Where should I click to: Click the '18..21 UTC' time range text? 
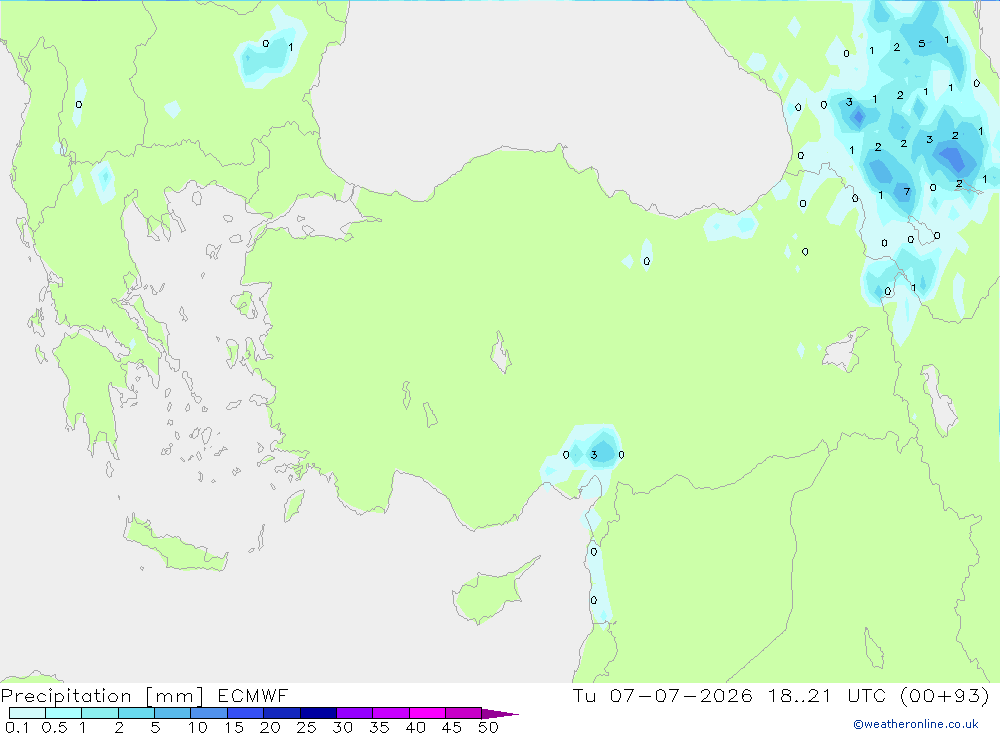[x=827, y=695]
